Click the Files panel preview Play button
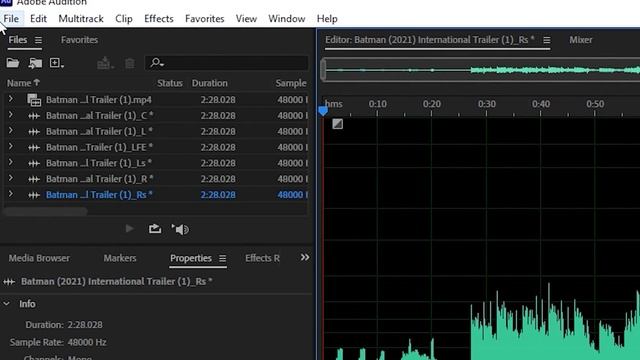The height and width of the screenshot is (360, 640). click(129, 229)
